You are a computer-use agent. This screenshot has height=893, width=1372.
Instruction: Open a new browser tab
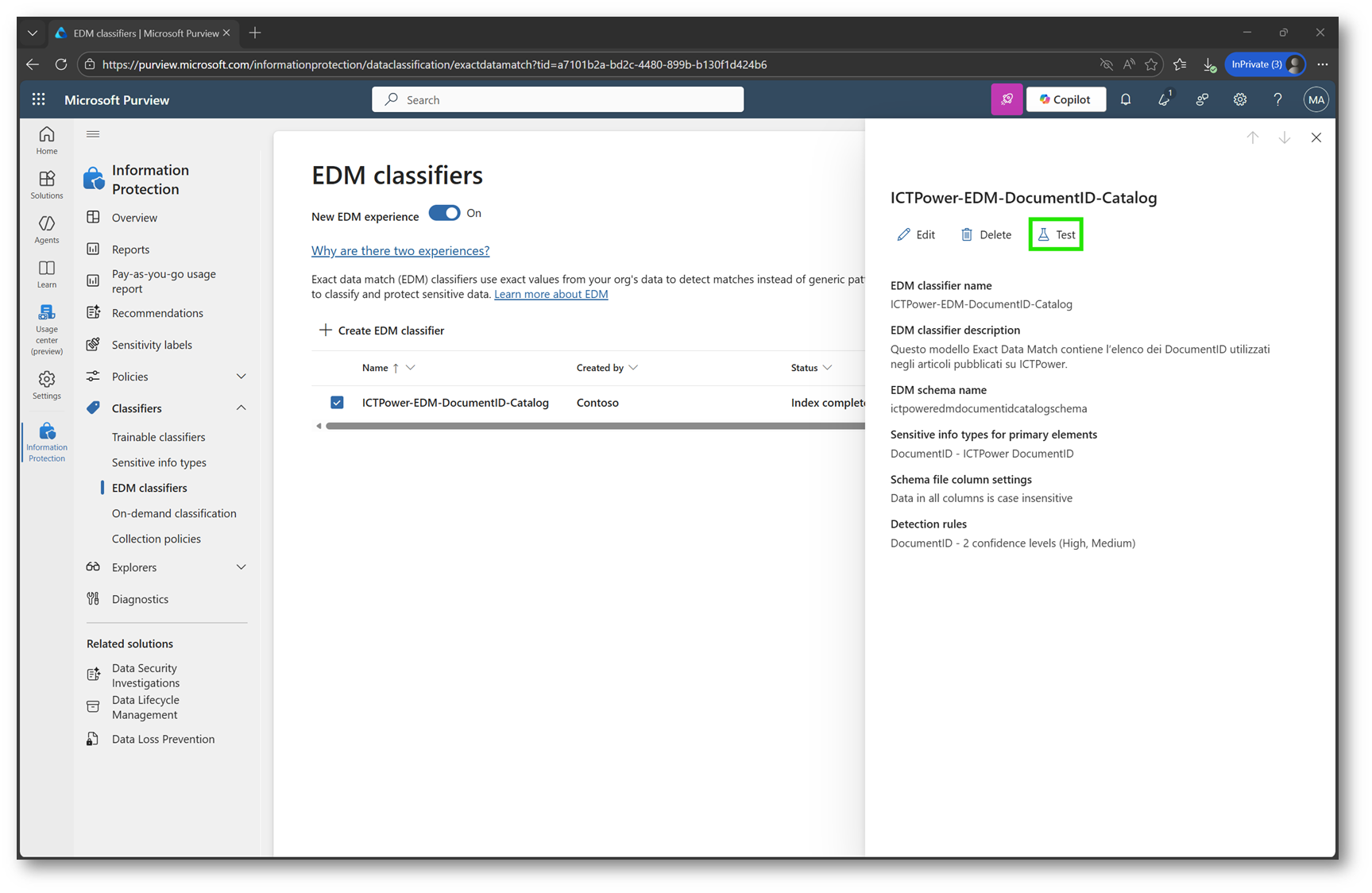point(255,33)
